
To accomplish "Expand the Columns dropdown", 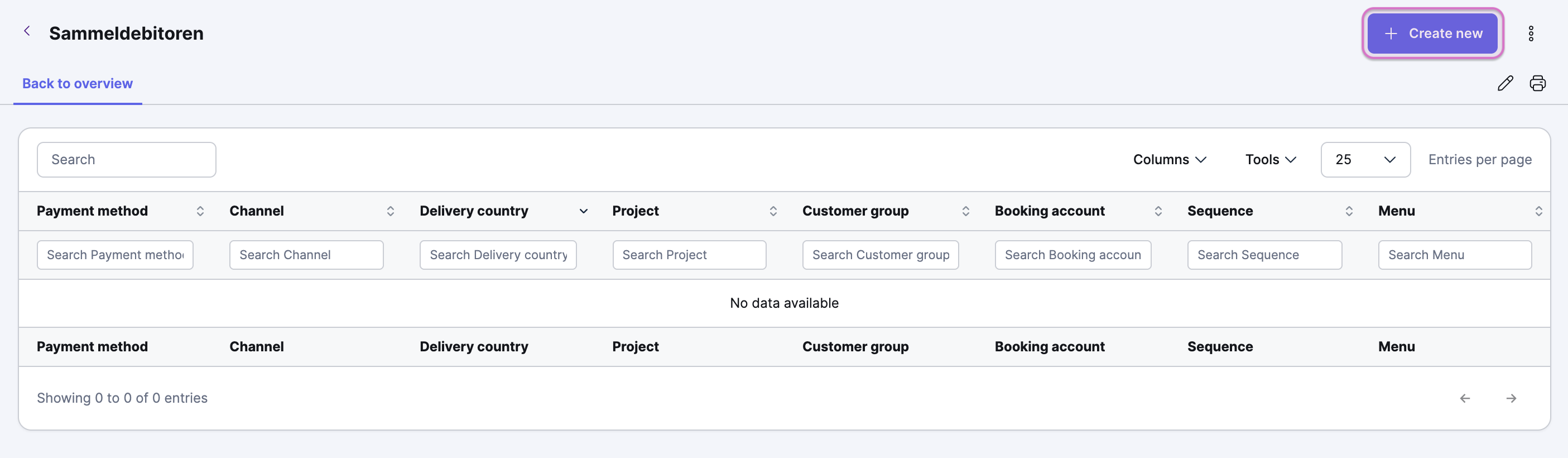I will click(1170, 160).
